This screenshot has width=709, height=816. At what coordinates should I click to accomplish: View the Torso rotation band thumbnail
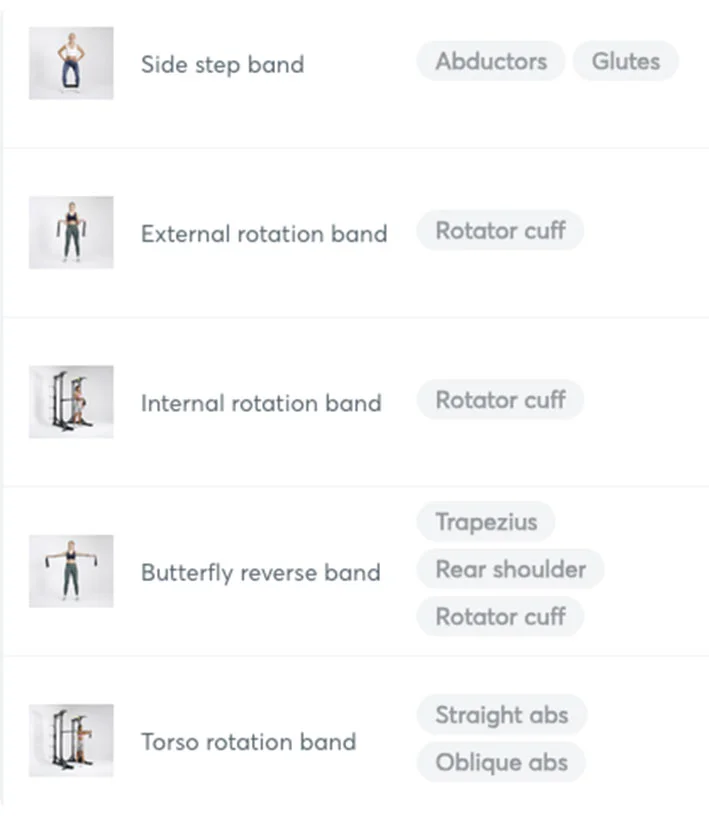[71, 740]
